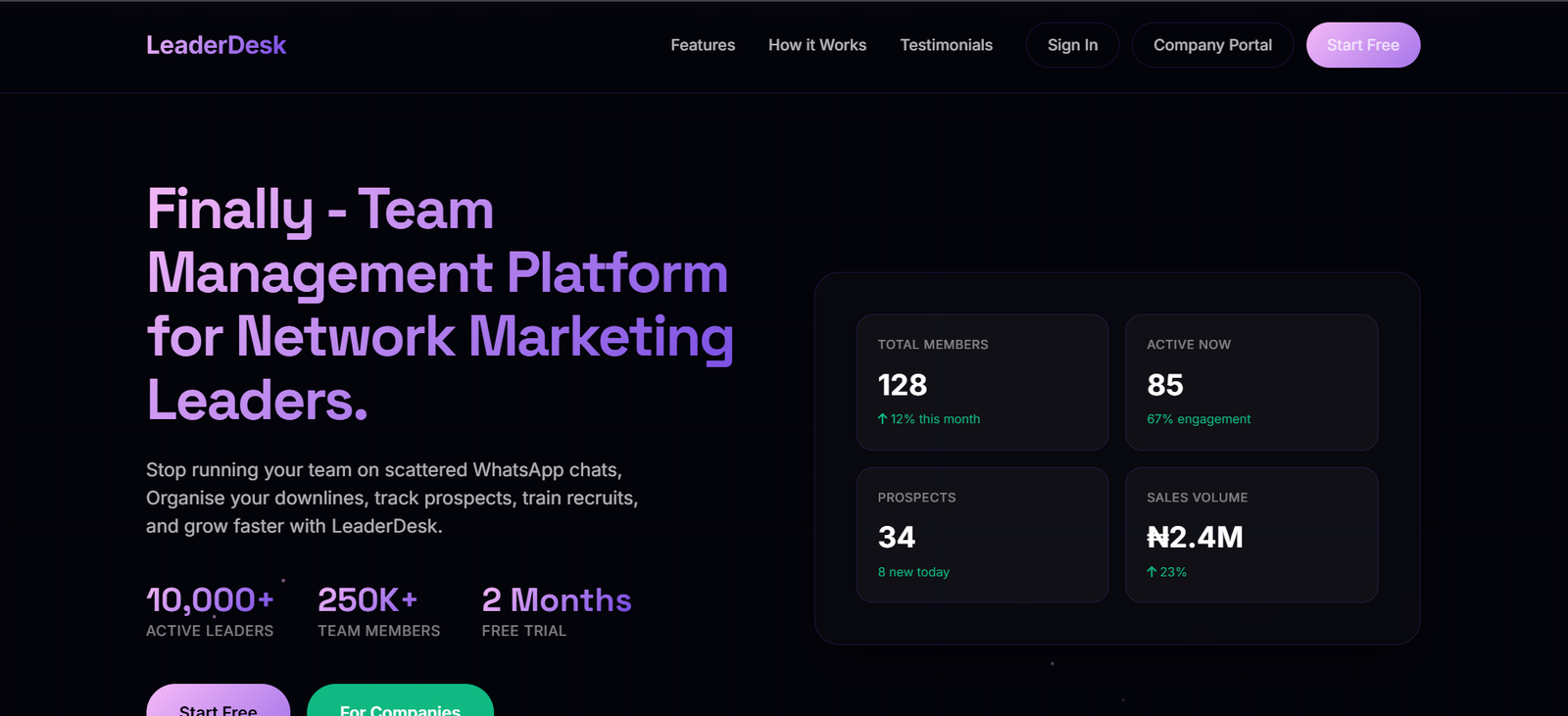Open the Testimonials nav link
The height and width of the screenshot is (716, 1568).
(946, 45)
